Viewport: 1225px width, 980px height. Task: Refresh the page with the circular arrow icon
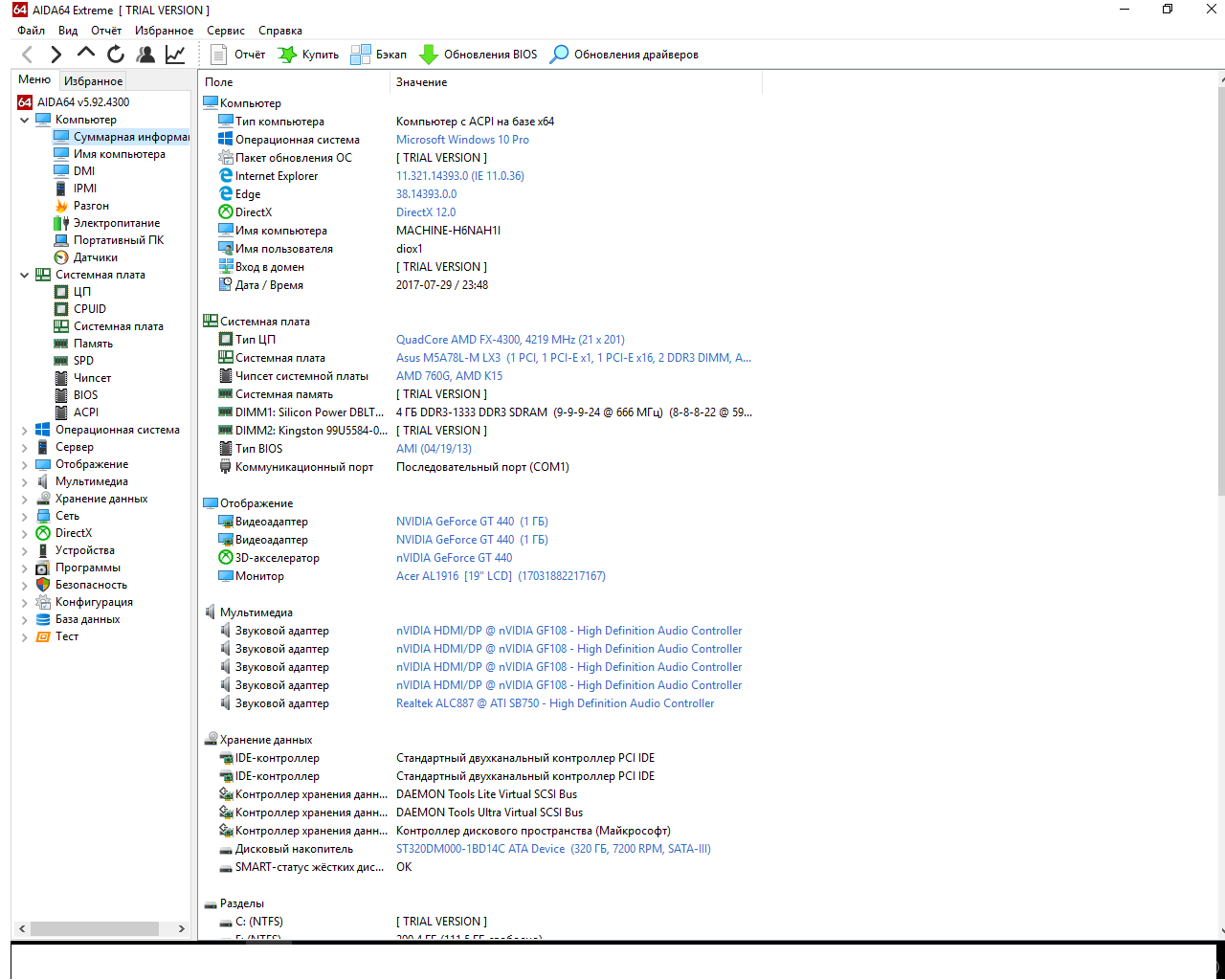coord(116,55)
